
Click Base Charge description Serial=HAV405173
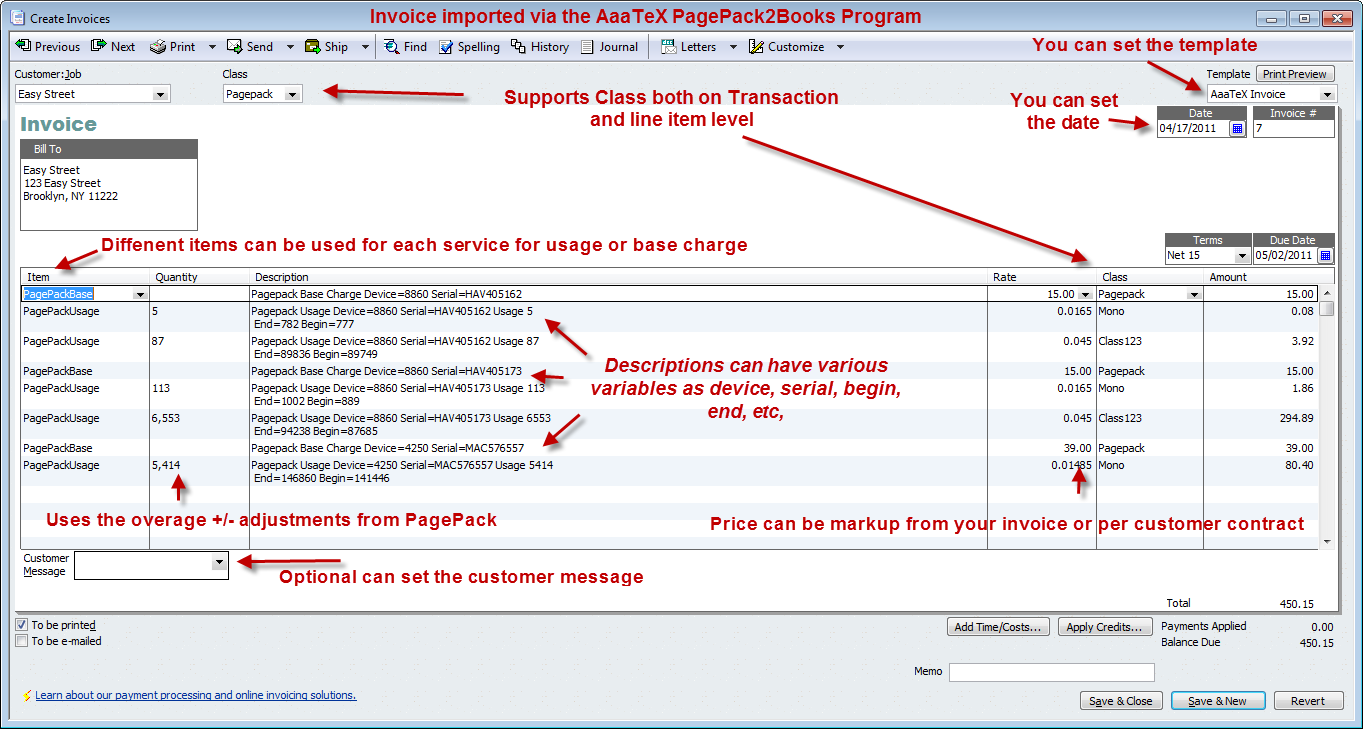click(x=618, y=371)
